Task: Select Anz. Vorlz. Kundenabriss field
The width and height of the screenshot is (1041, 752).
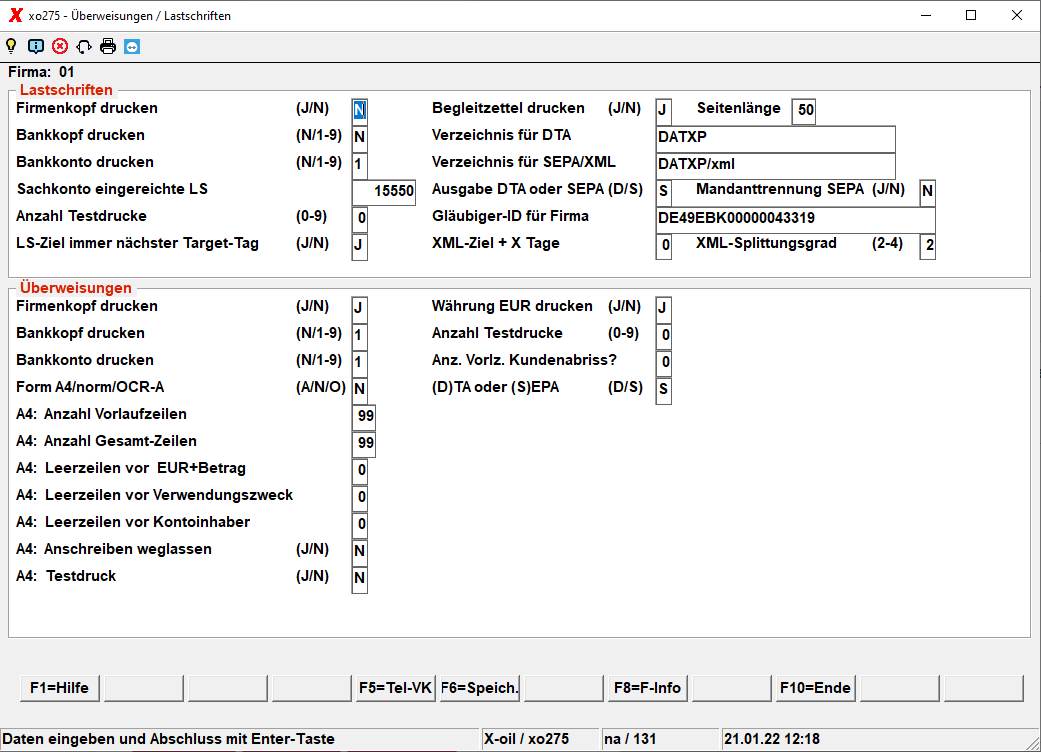Action: coord(663,362)
